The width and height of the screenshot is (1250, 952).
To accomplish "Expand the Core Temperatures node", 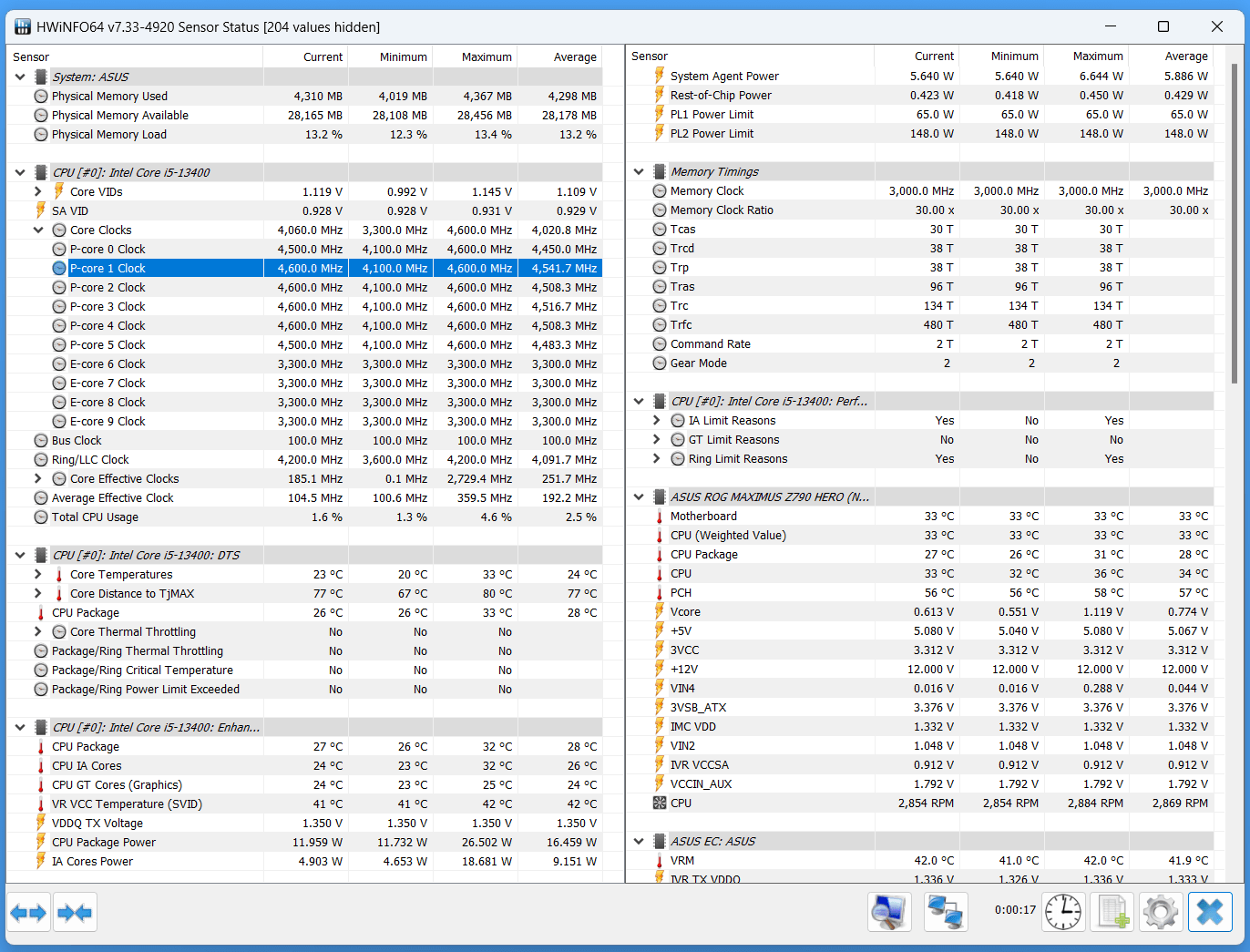I will pyautogui.click(x=37, y=575).
